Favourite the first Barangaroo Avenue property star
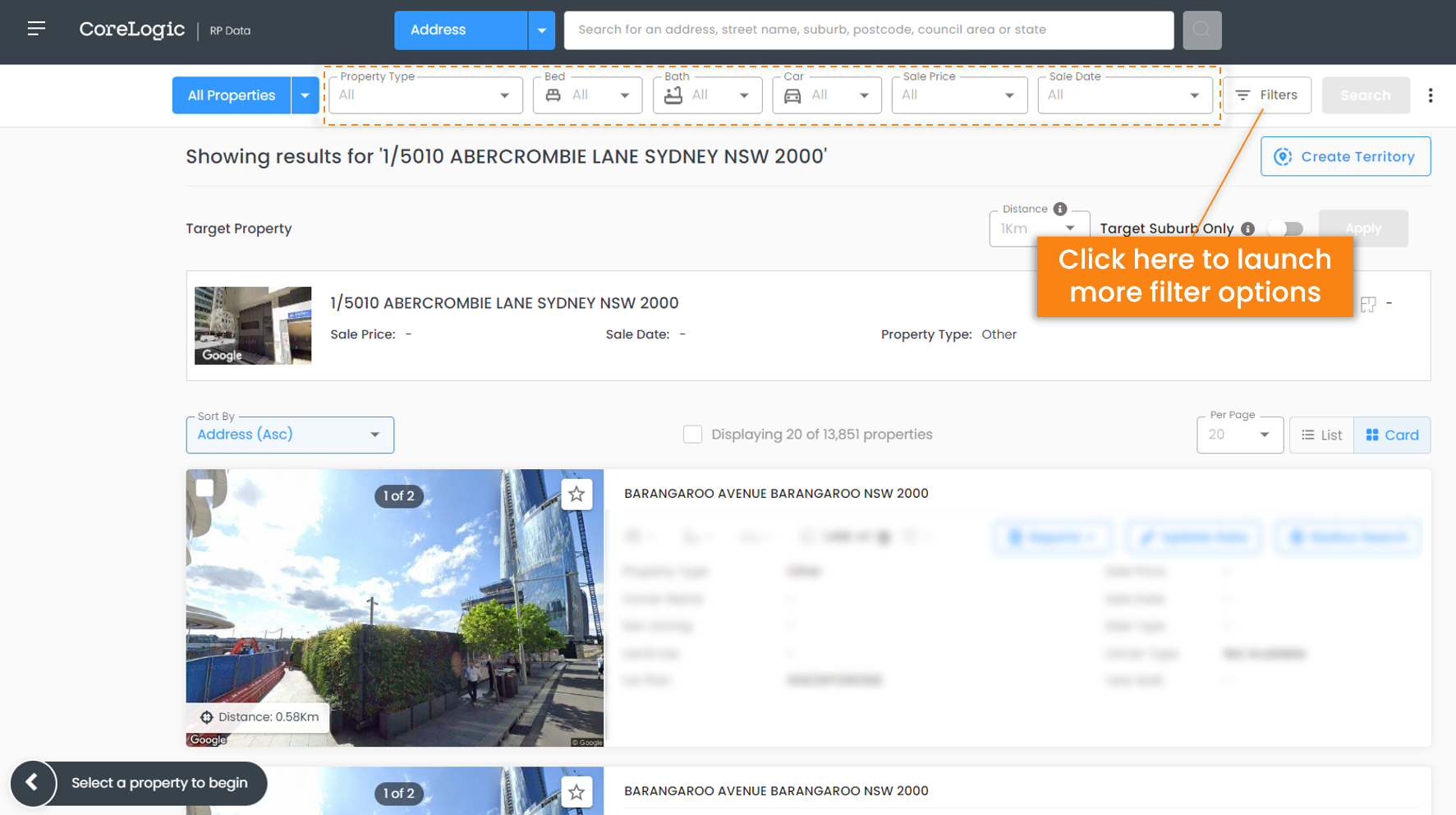The height and width of the screenshot is (815, 1456). 576,495
